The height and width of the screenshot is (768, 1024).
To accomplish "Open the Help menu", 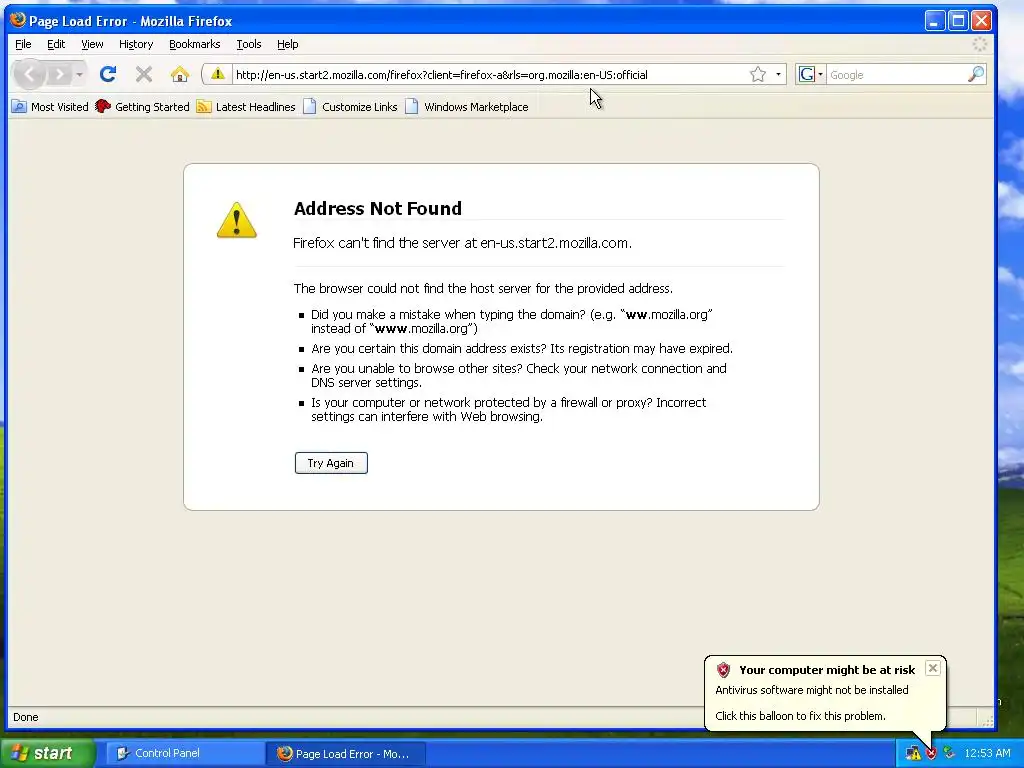I will coord(287,44).
